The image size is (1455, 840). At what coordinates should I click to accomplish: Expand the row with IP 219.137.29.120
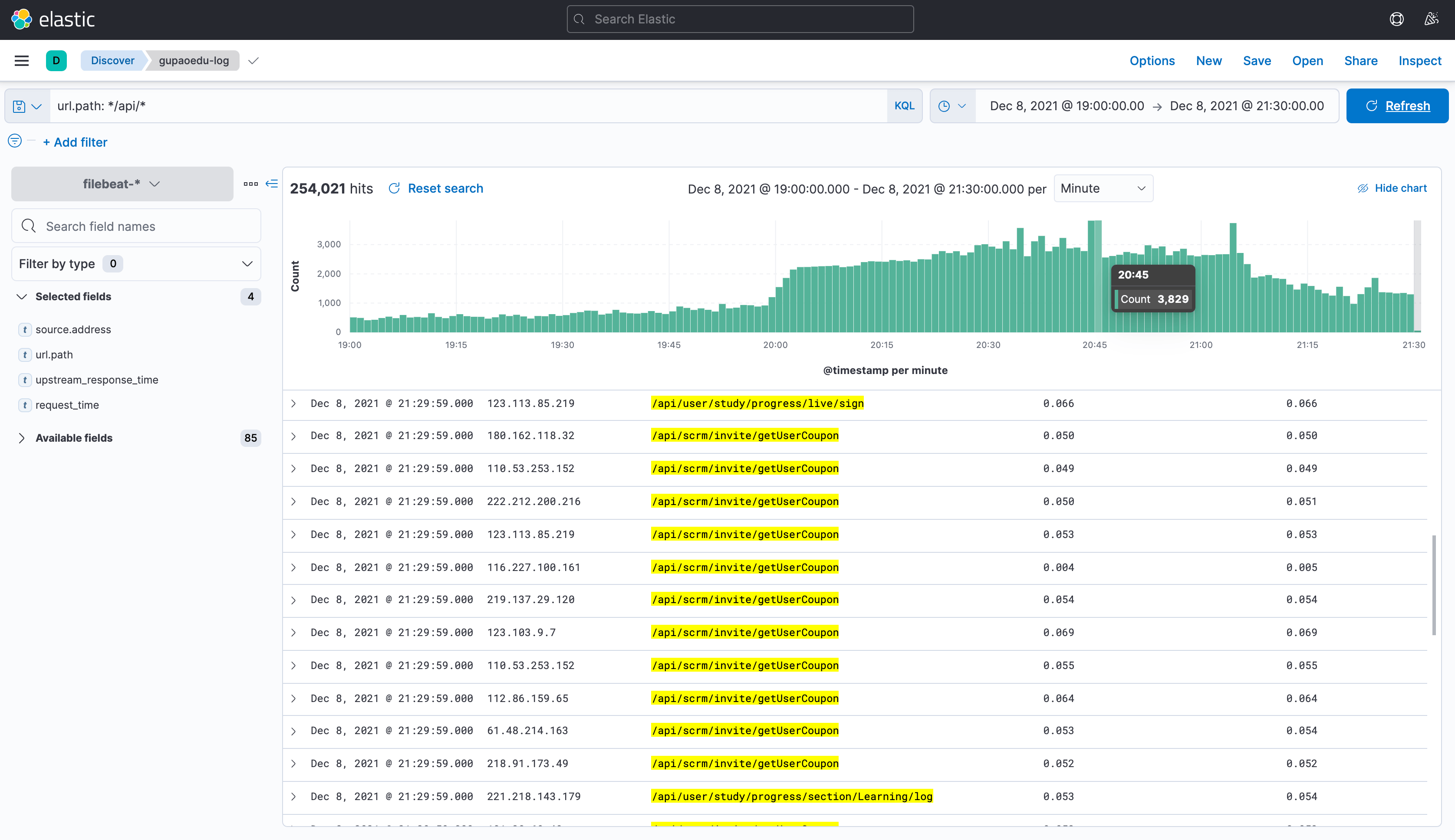pyautogui.click(x=293, y=600)
